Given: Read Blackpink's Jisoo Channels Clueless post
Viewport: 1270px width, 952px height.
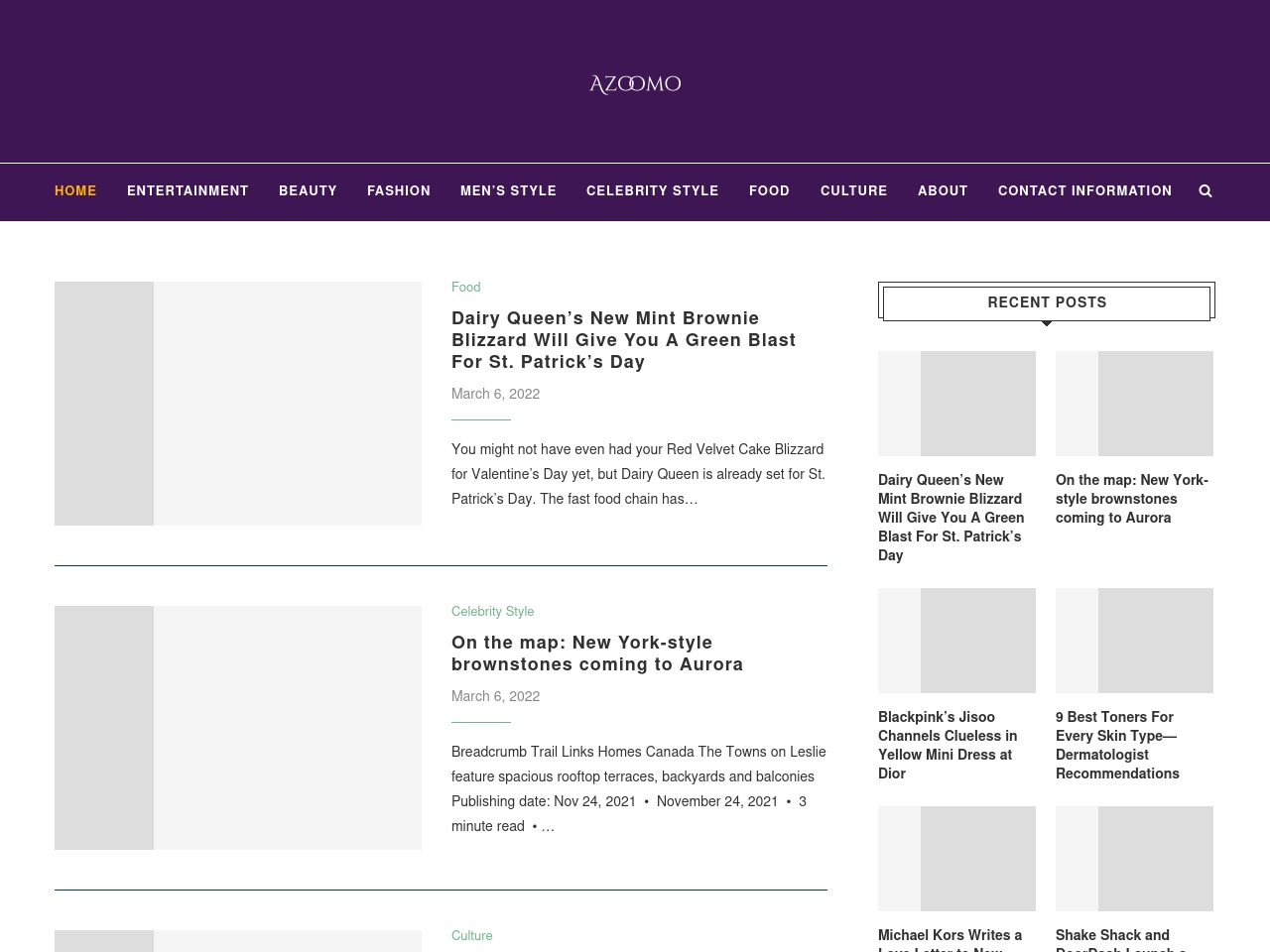Looking at the screenshot, I should click(948, 745).
